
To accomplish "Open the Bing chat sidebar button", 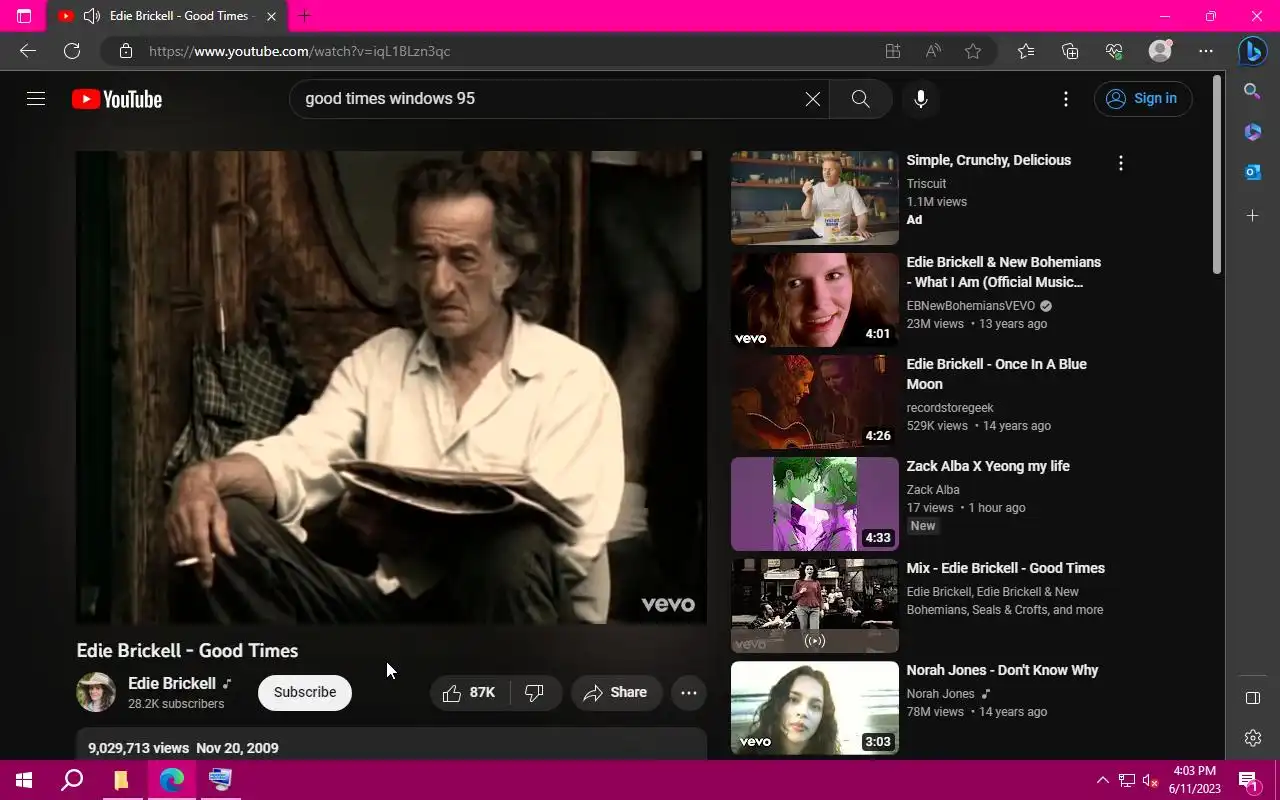I will point(1252,50).
